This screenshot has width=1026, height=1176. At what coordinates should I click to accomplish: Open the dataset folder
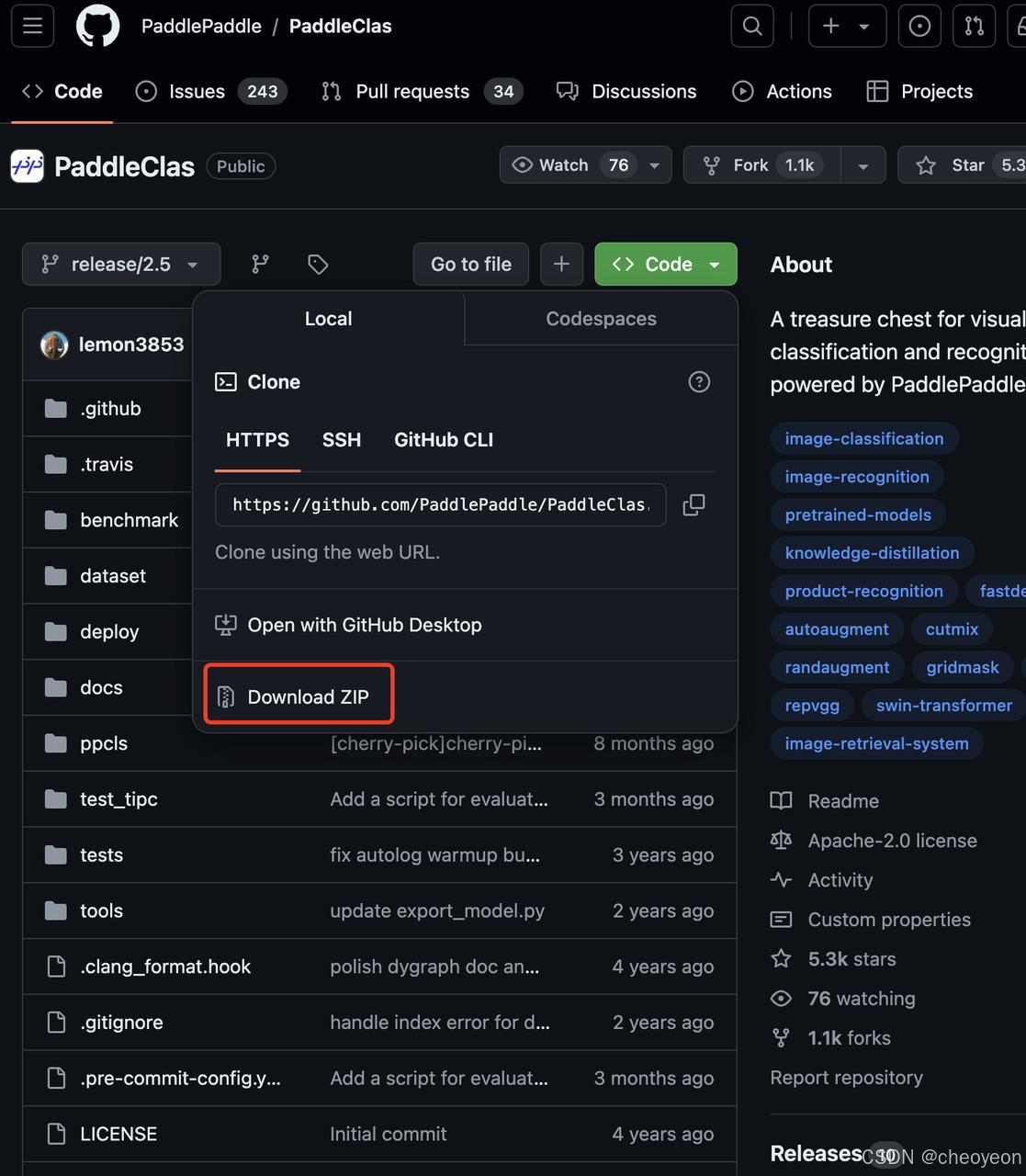(x=113, y=576)
